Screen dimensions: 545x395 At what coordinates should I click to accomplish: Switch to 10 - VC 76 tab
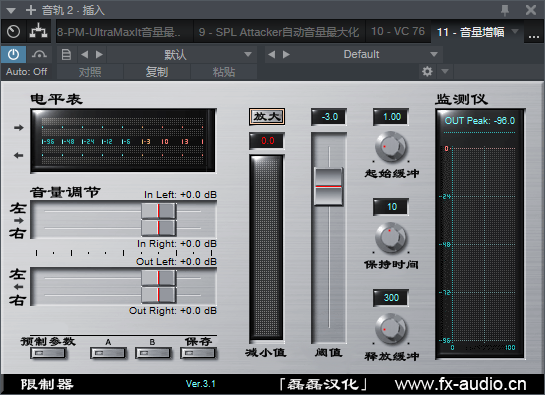tap(398, 32)
